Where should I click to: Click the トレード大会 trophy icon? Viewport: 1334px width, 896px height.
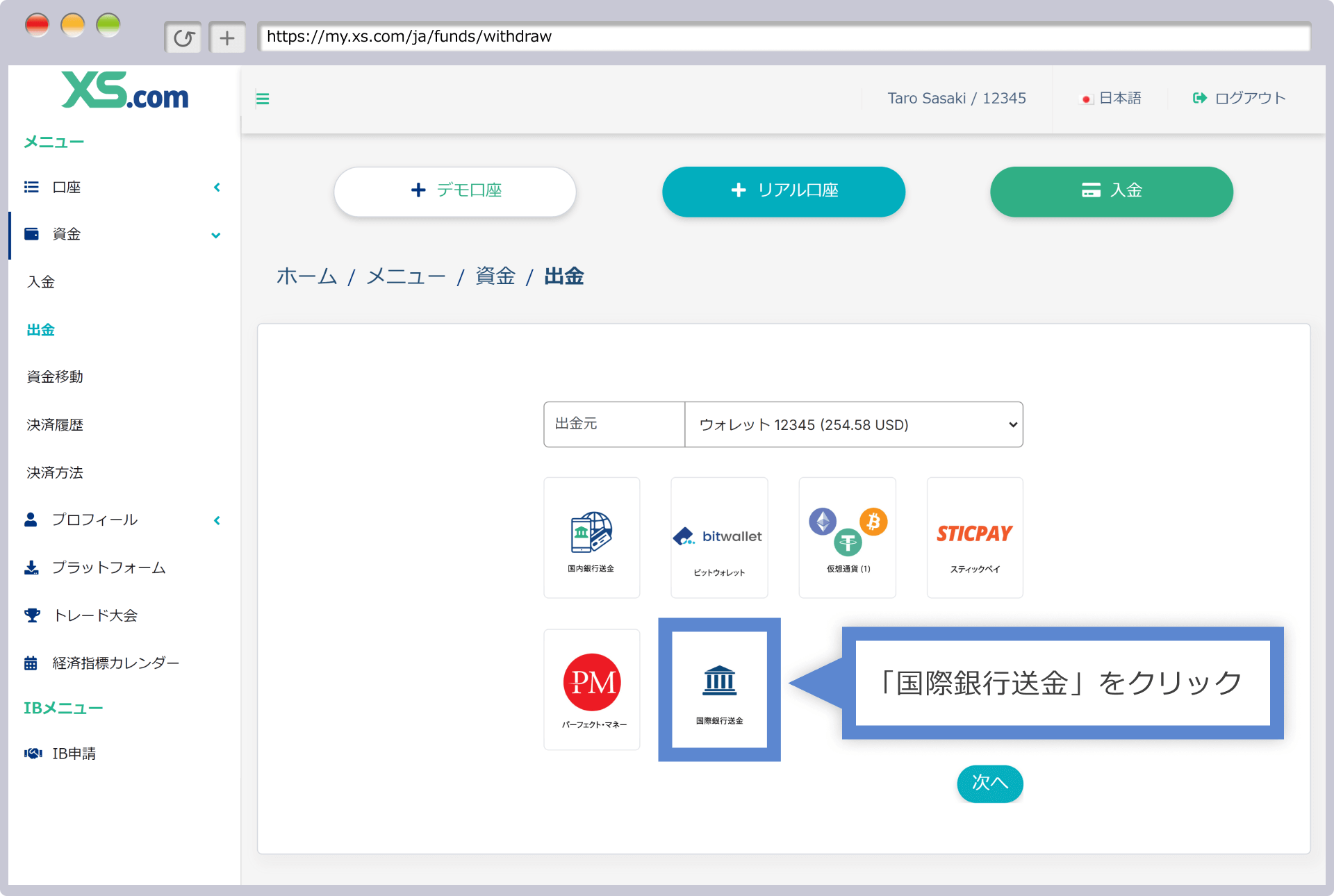(32, 615)
